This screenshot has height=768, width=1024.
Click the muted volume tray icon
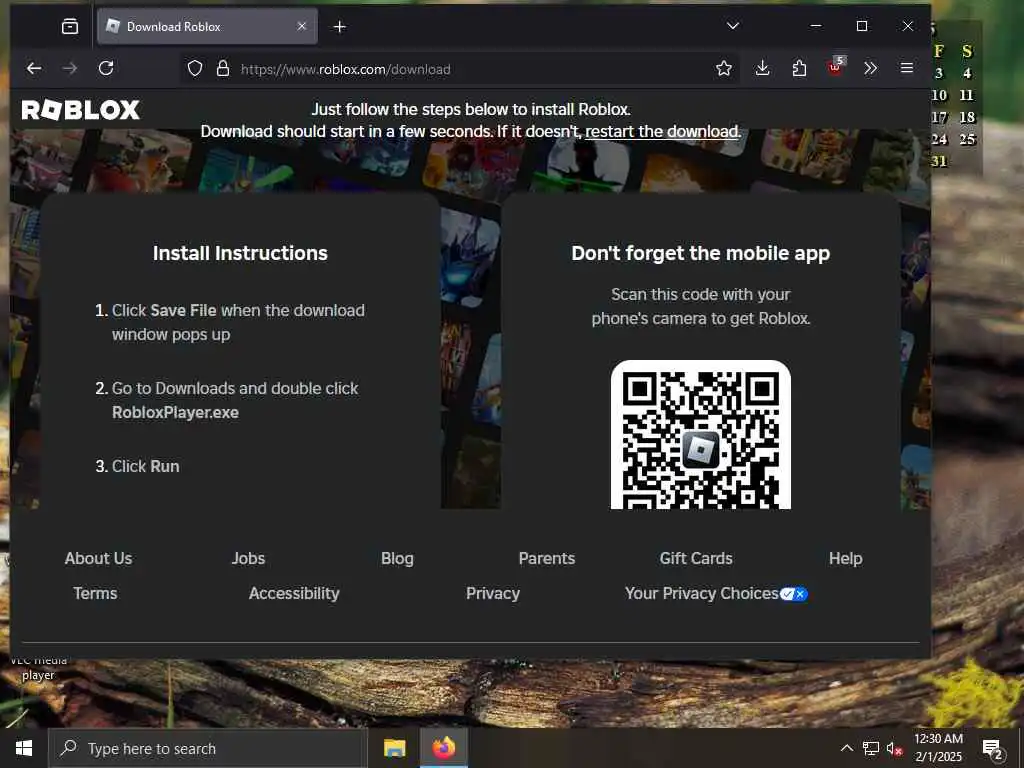click(x=893, y=748)
